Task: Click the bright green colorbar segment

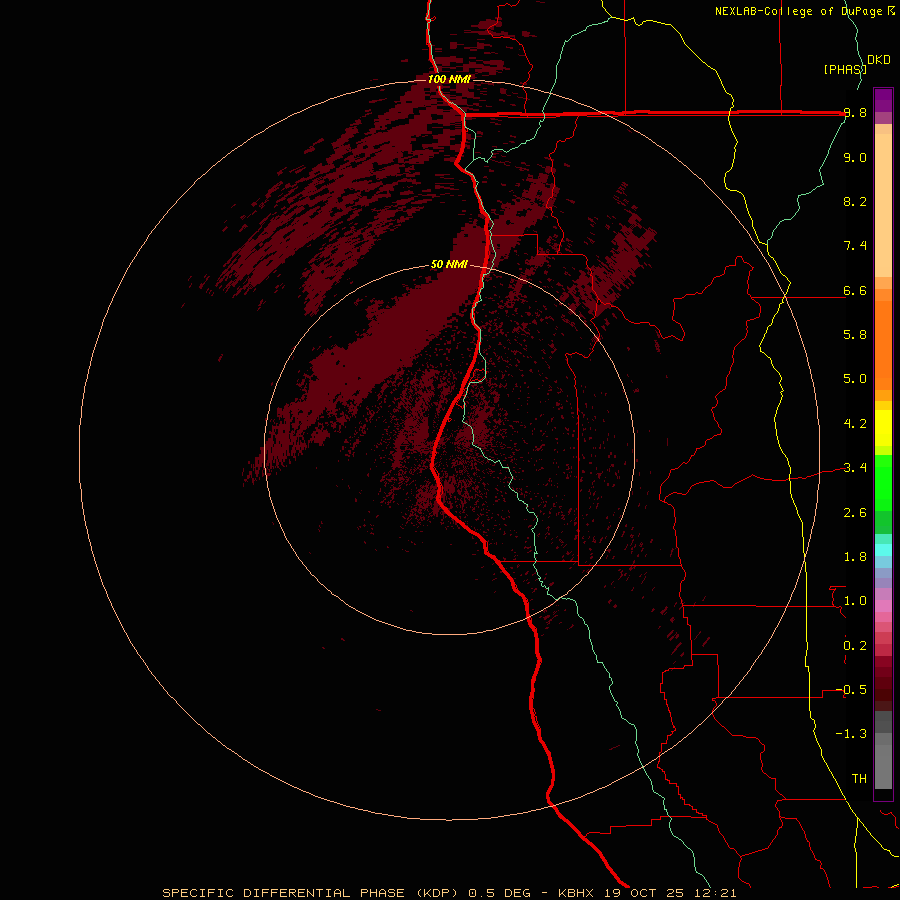Action: pos(883,483)
